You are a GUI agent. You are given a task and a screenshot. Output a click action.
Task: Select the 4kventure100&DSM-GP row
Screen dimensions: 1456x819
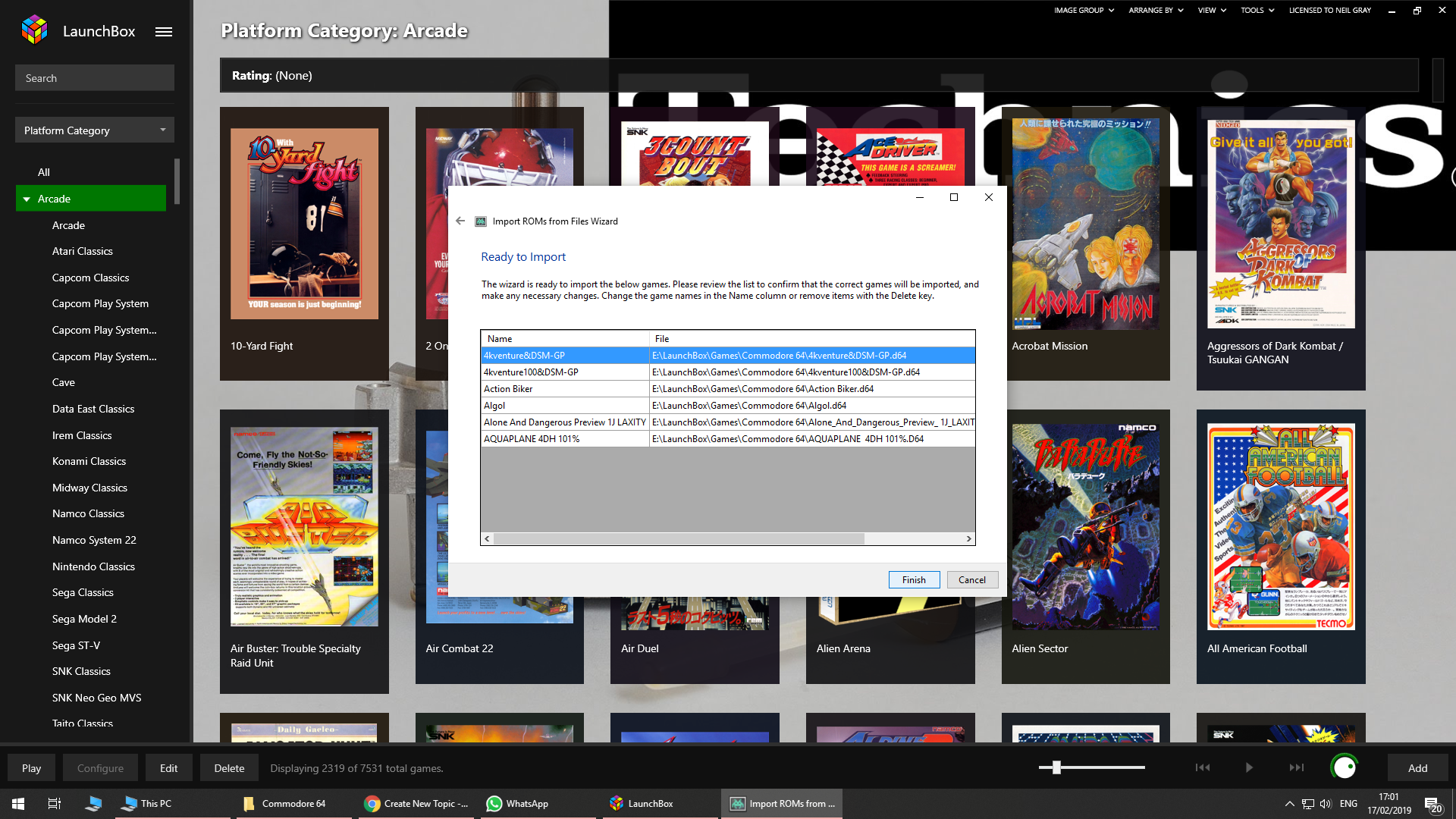[x=728, y=372]
